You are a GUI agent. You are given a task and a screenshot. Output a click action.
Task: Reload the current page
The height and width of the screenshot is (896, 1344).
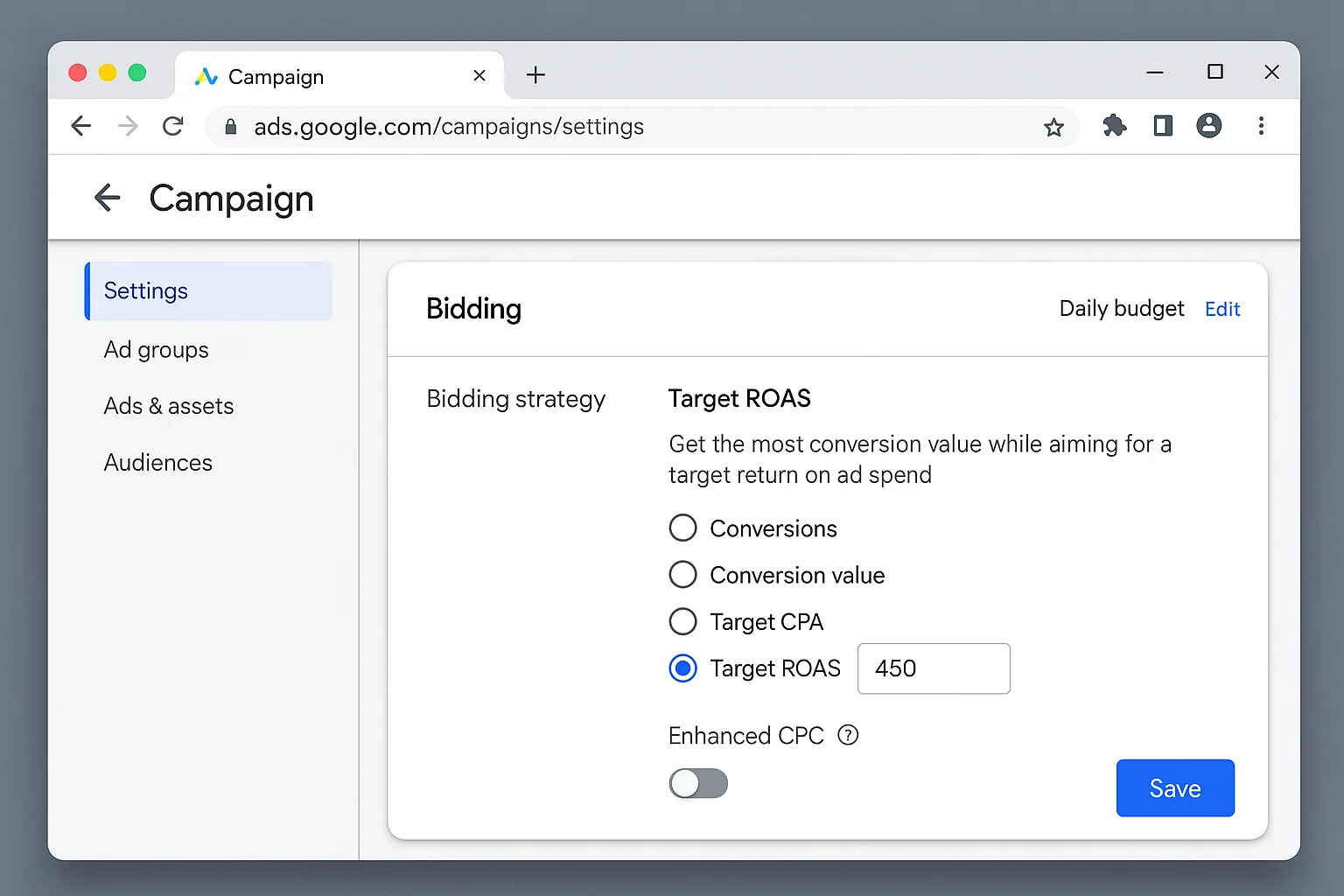[x=172, y=126]
